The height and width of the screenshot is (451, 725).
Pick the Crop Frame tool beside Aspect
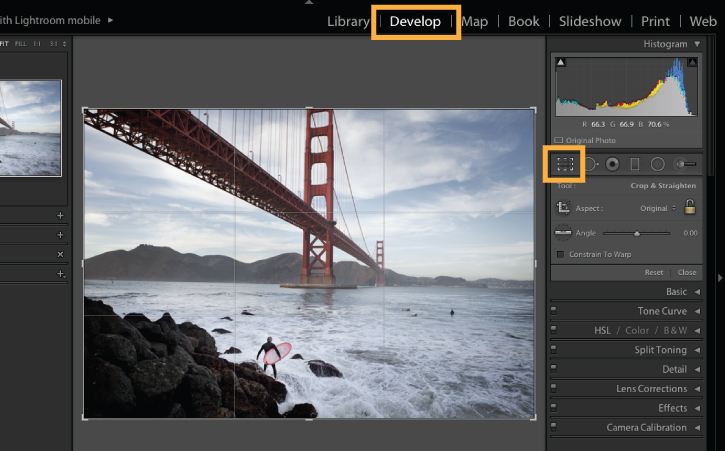pos(563,208)
